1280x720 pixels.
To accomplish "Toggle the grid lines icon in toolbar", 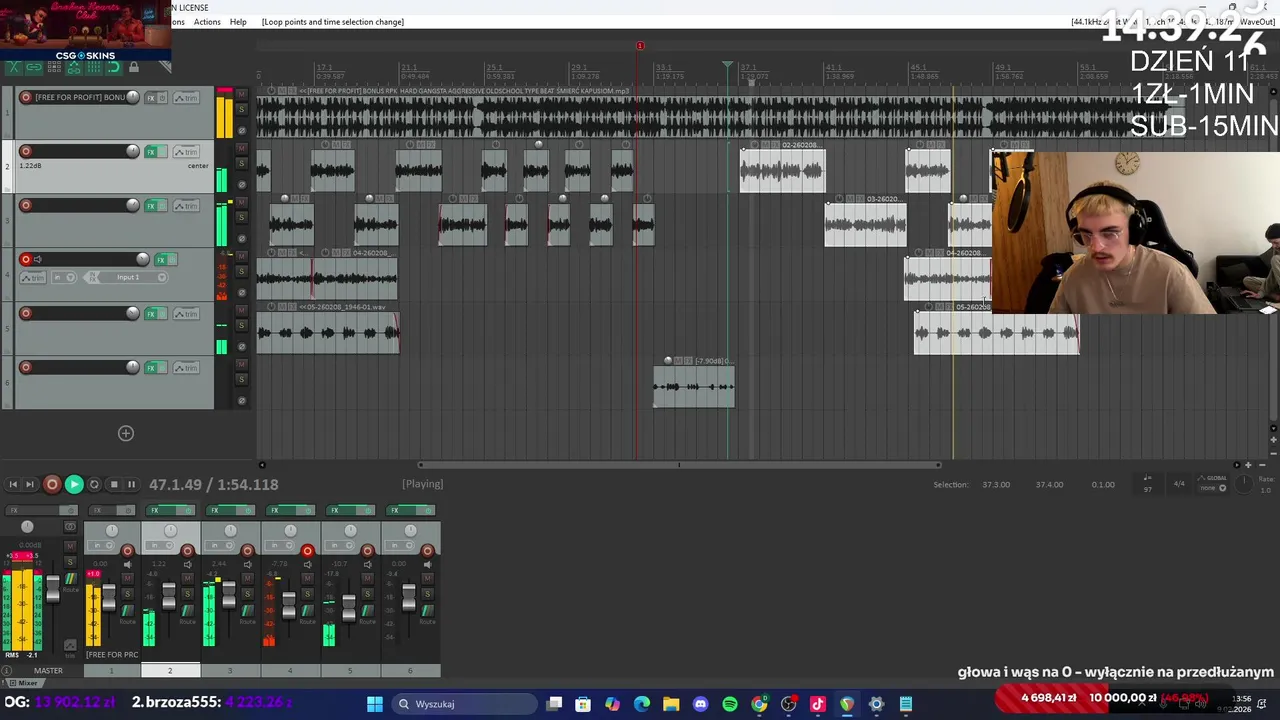I will tap(94, 67).
